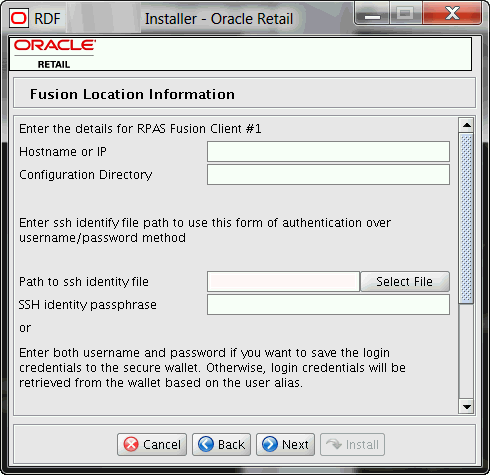Click 'Enter the details for RPAS Fusion Client #1'
The image size is (490, 475).
point(140,129)
